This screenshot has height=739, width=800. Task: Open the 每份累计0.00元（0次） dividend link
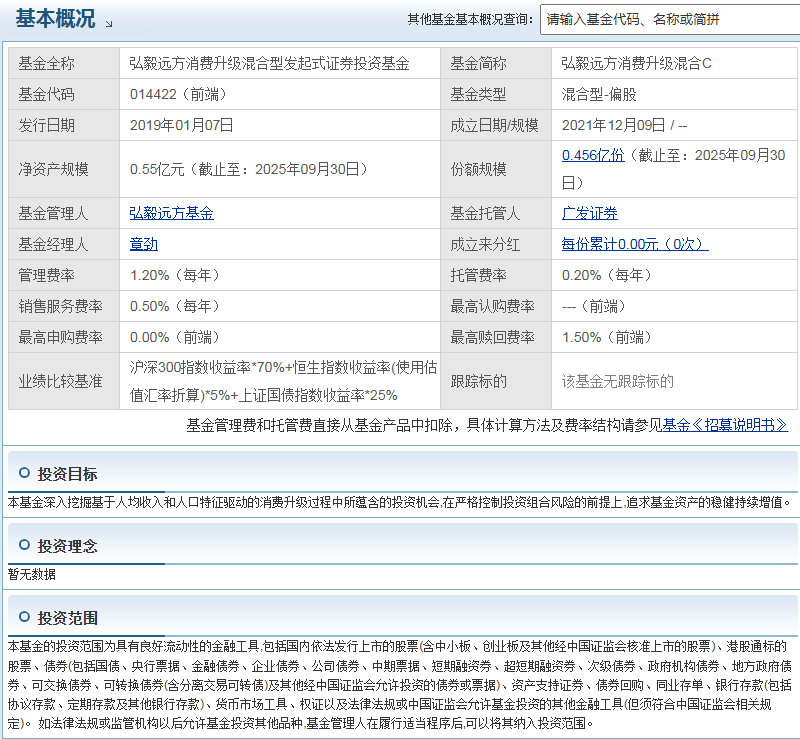point(635,244)
